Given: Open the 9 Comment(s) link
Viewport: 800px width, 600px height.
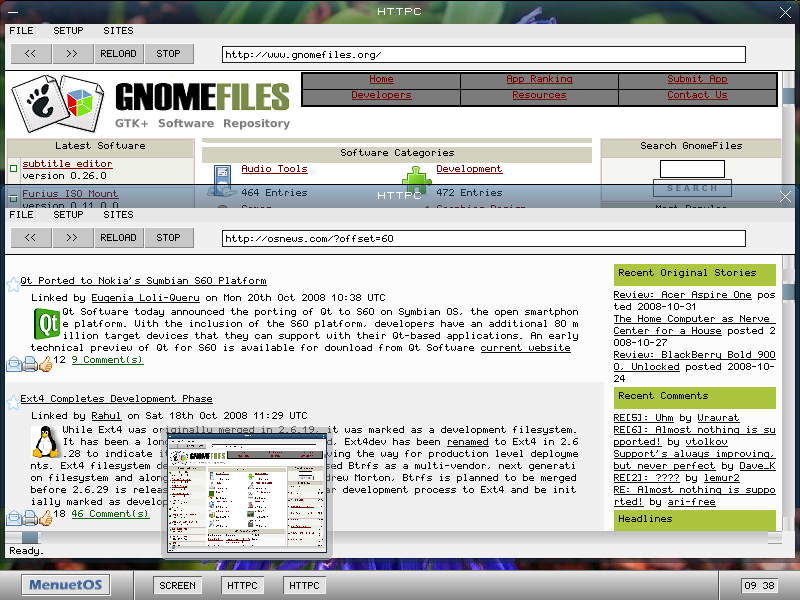Looking at the screenshot, I should [107, 360].
